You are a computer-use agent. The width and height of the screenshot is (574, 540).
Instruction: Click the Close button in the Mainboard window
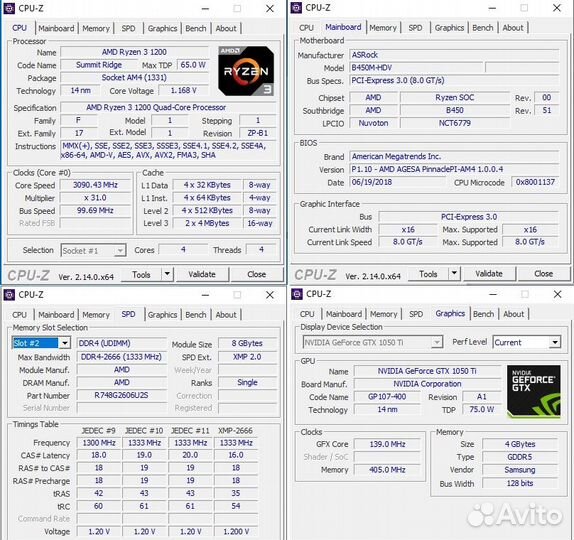click(x=544, y=273)
